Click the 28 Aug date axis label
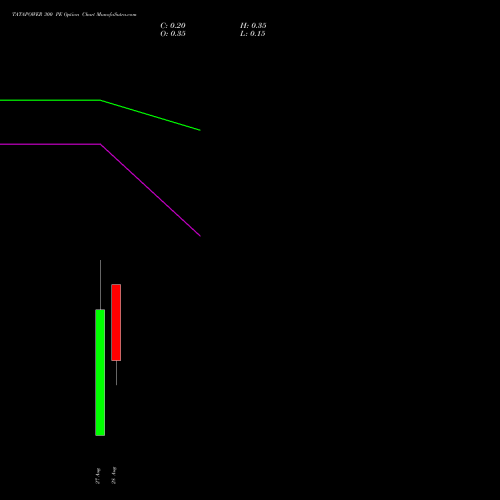 [x=114, y=475]
